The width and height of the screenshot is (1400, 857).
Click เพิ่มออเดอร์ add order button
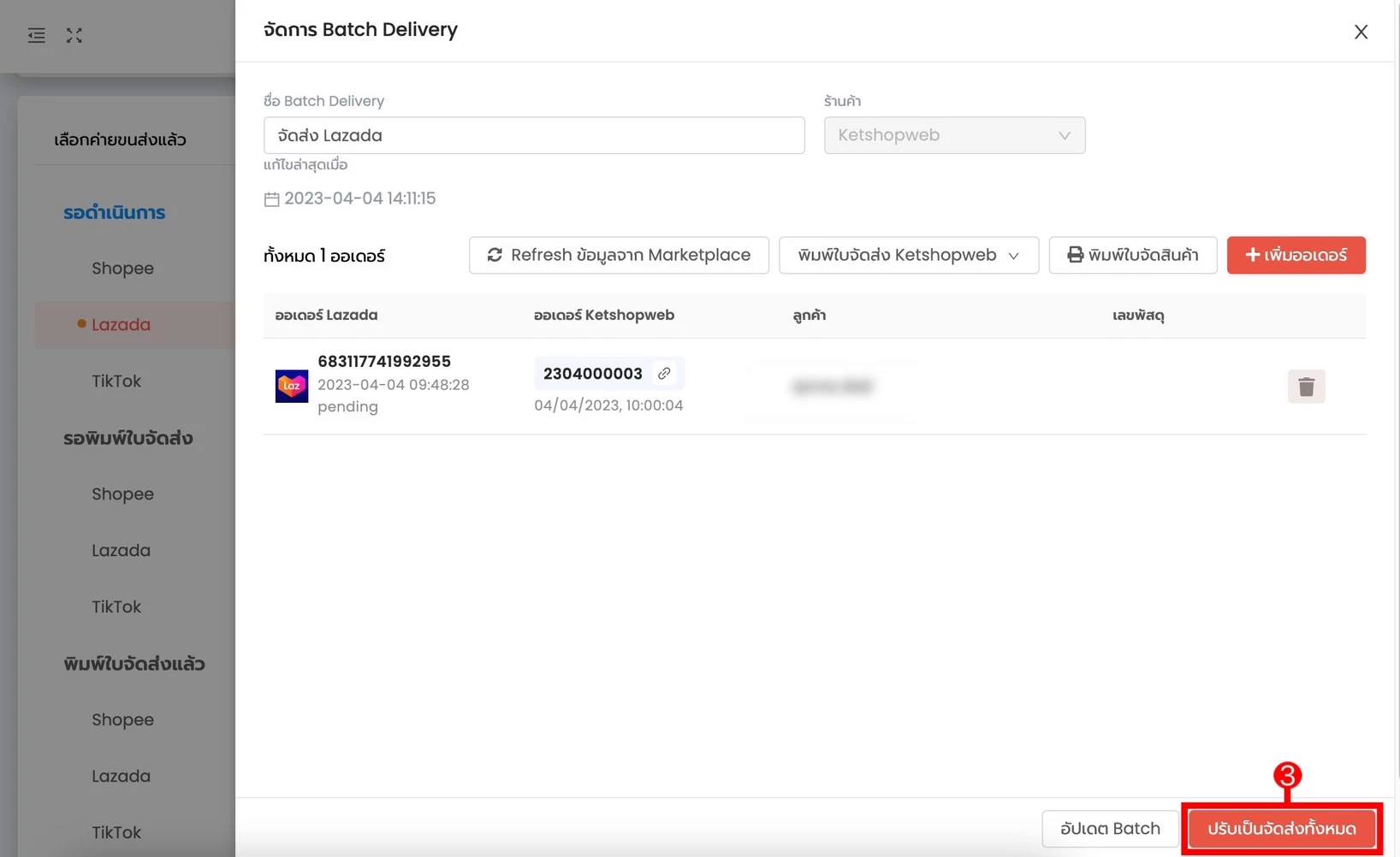(1296, 255)
